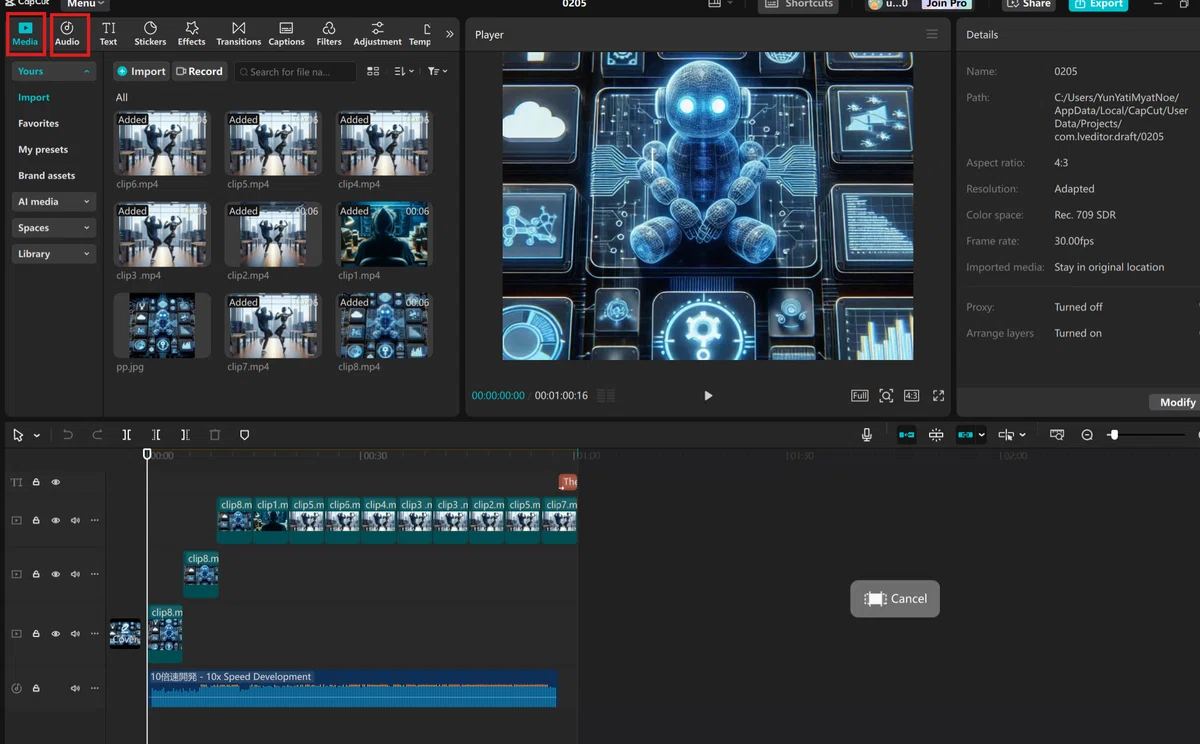Expand the AI media section
The height and width of the screenshot is (744, 1200).
54,202
